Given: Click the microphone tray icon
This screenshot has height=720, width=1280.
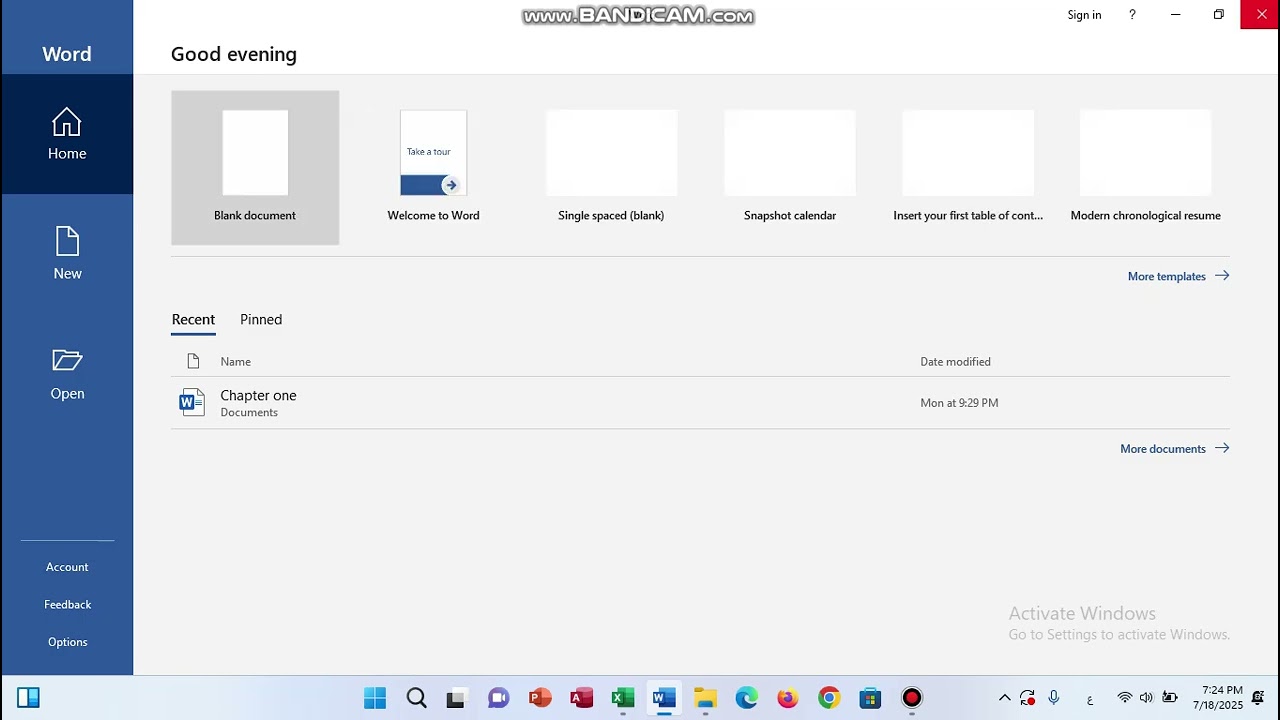Looking at the screenshot, I should (1054, 698).
